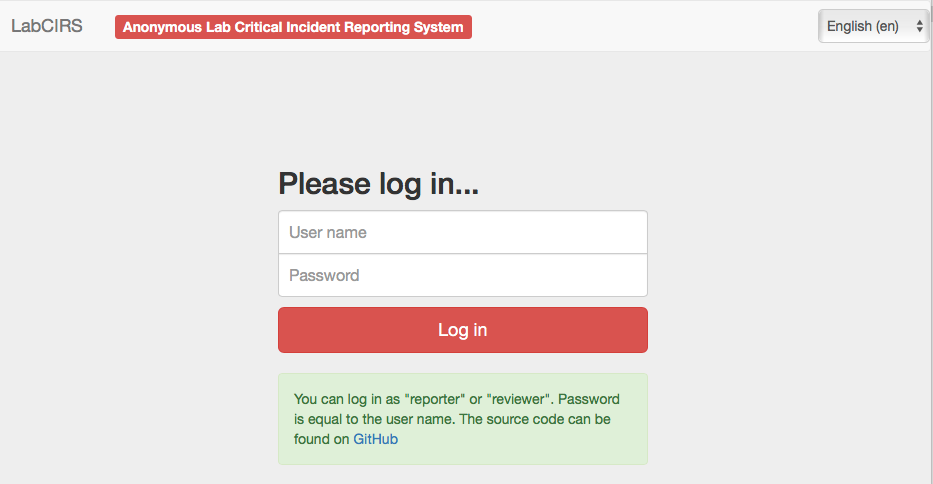Click the red Anonymous Lab Critical Incident badge

(293, 27)
